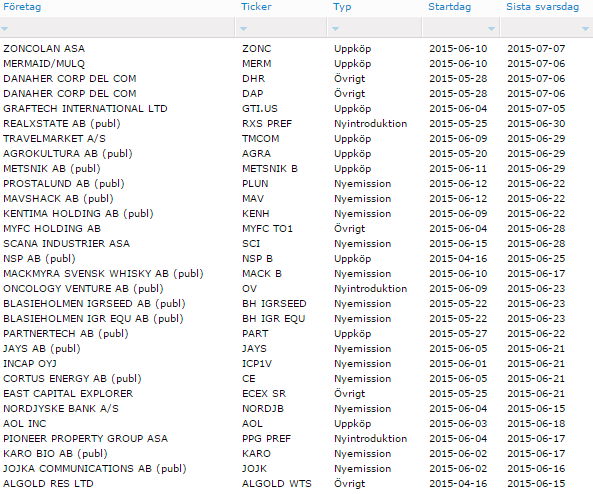The width and height of the screenshot is (593, 494).
Task: Click the NSP B ticker
Action: pyautogui.click(x=258, y=259)
